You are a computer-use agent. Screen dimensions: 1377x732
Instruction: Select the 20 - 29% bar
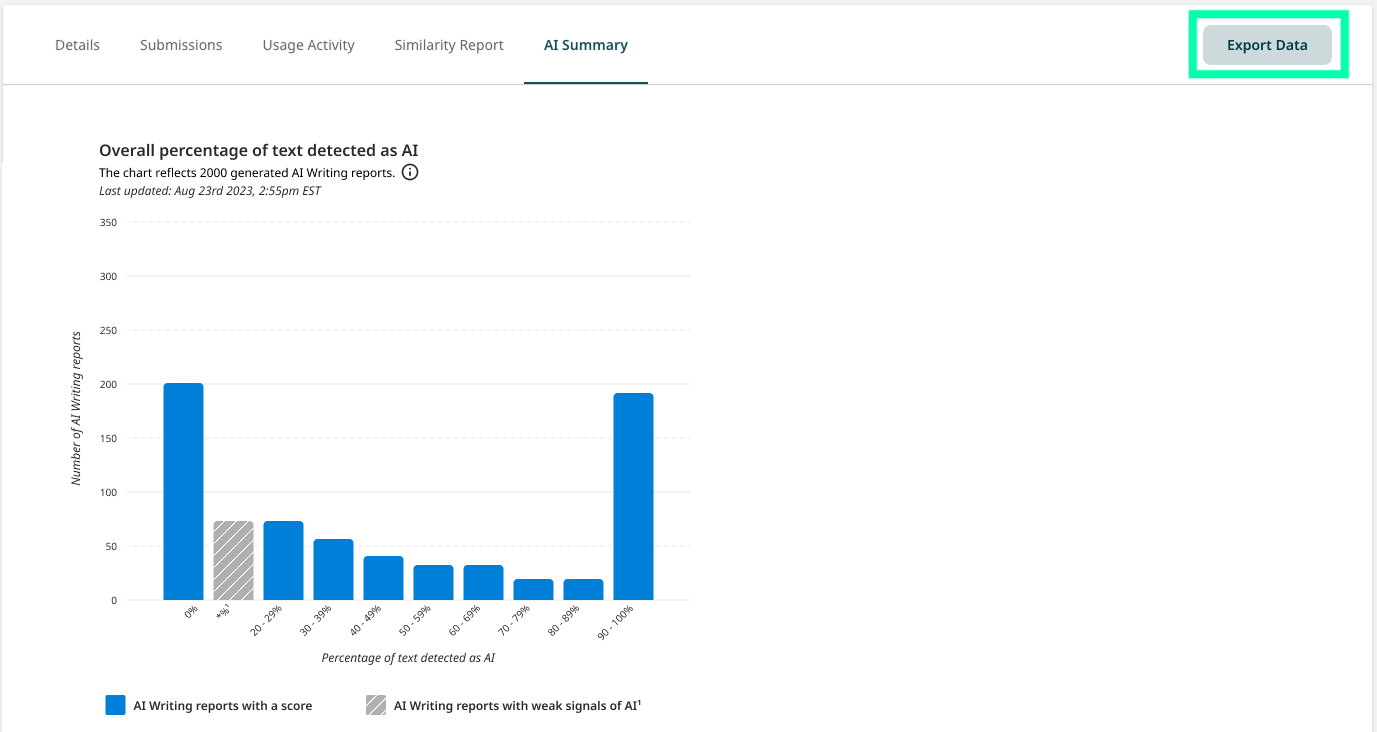[284, 560]
